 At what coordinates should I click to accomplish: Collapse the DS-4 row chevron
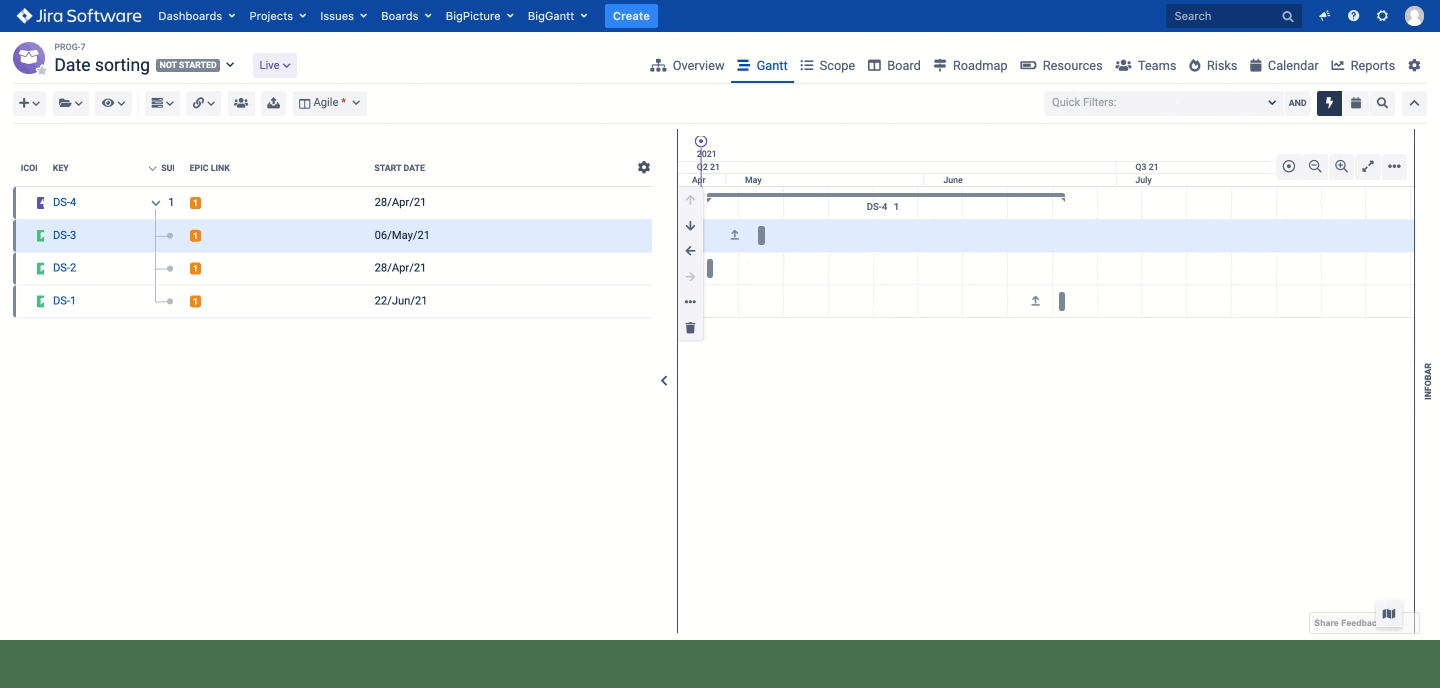coord(156,203)
